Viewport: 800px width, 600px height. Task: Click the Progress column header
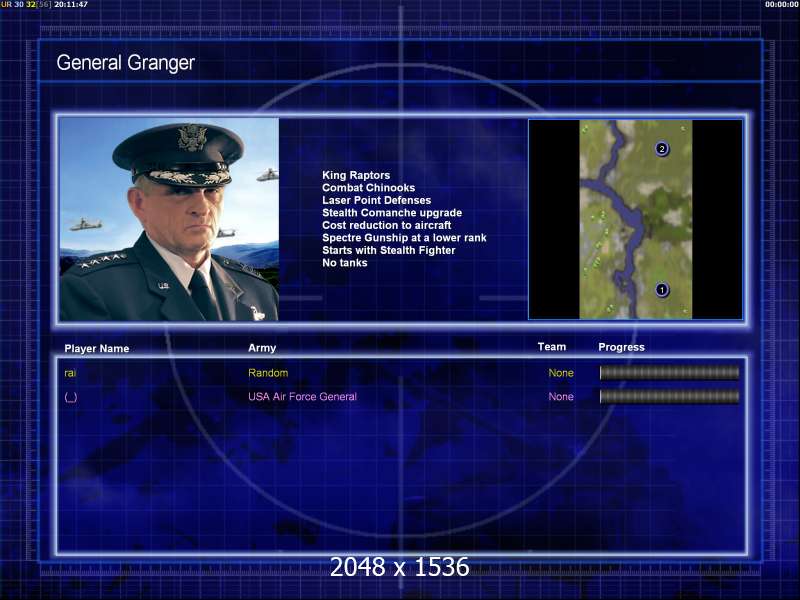621,347
